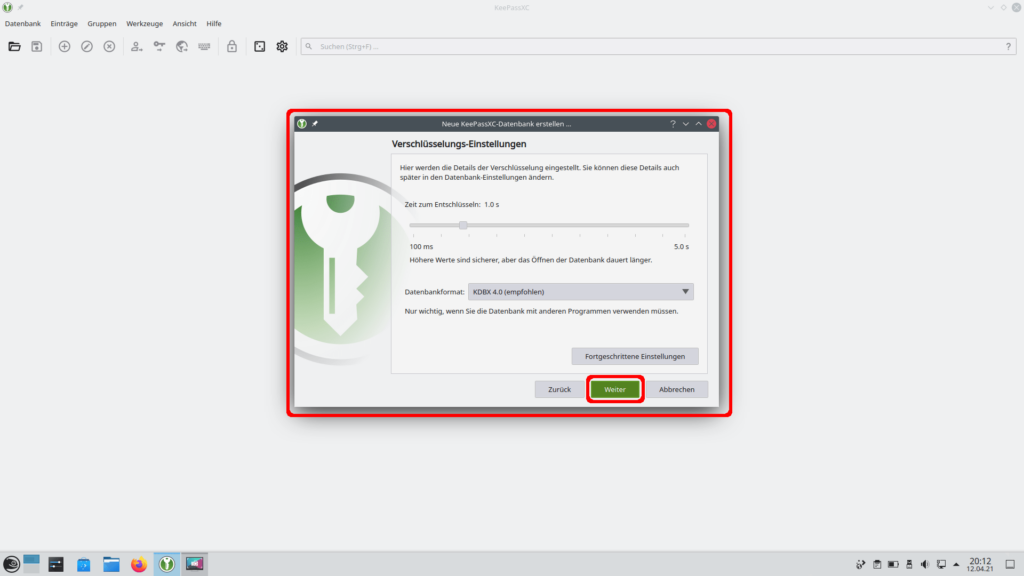The image size is (1024, 576).
Task: Click the search help question mark
Action: [x=1008, y=46]
